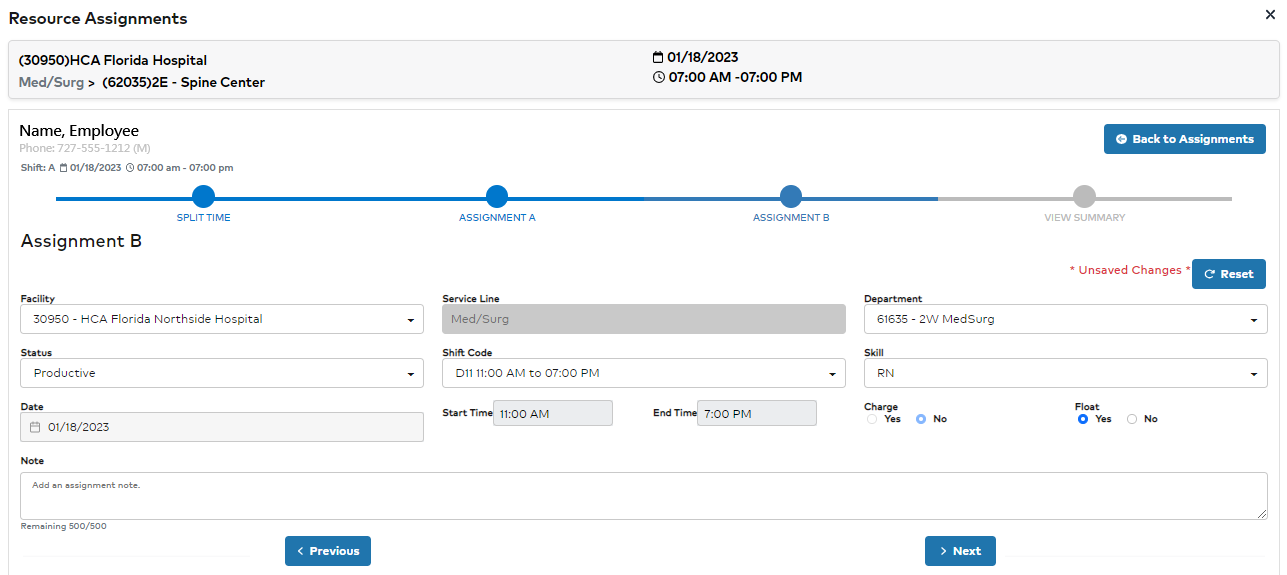Click the Assignment A step circle
The image size is (1287, 575).
click(x=497, y=197)
